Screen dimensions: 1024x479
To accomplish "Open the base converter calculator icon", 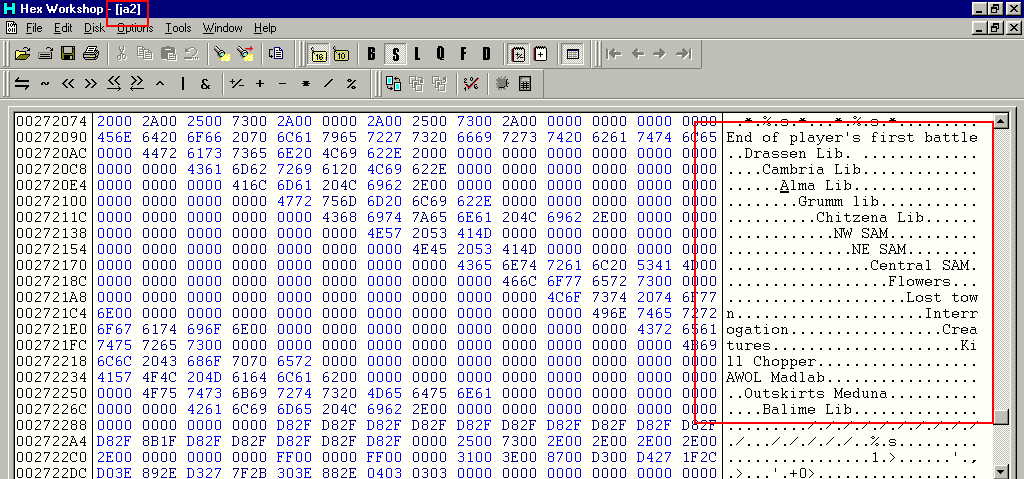I will [524, 84].
